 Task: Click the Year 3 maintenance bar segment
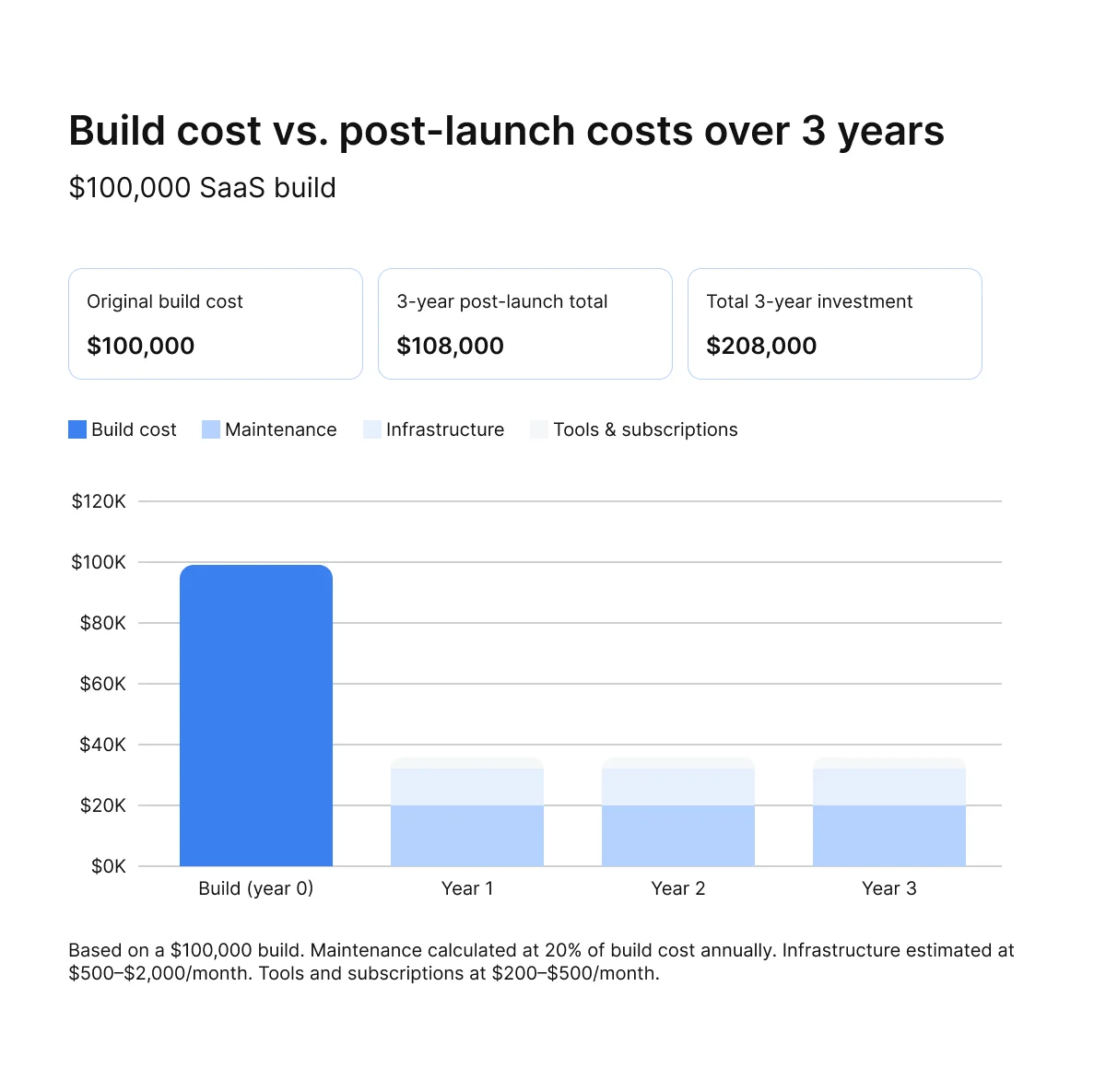pos(889,836)
